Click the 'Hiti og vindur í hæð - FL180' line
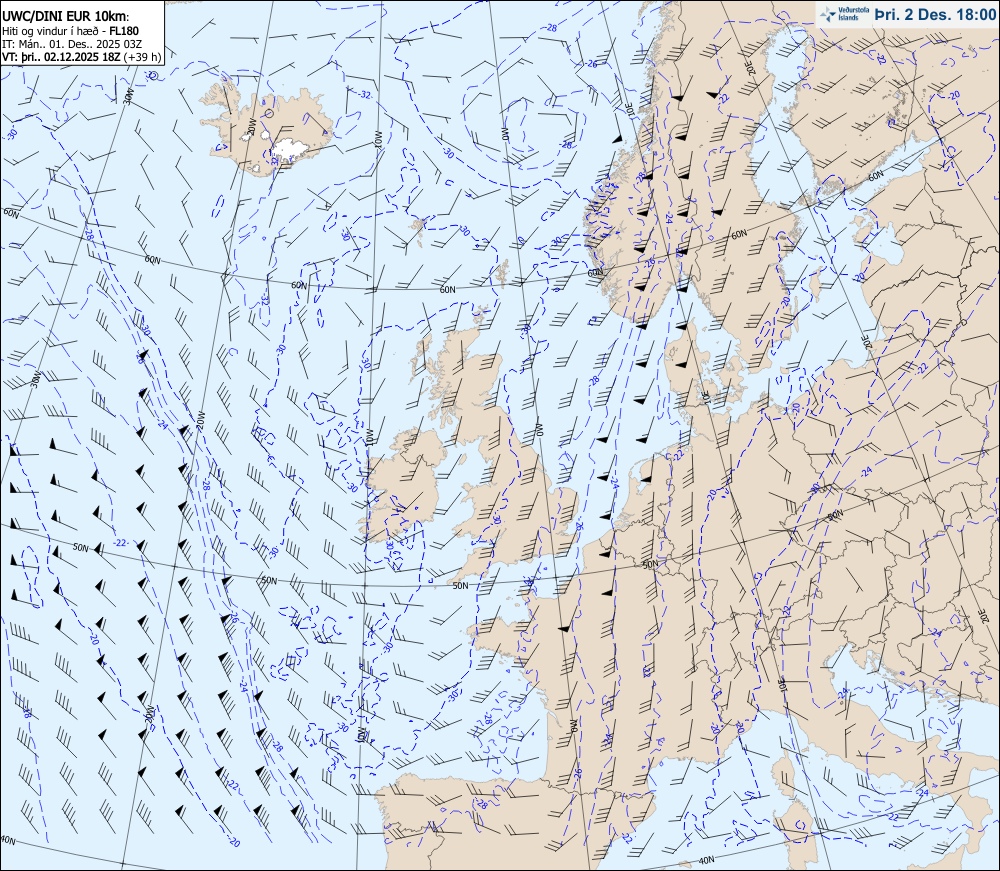 tap(70, 31)
